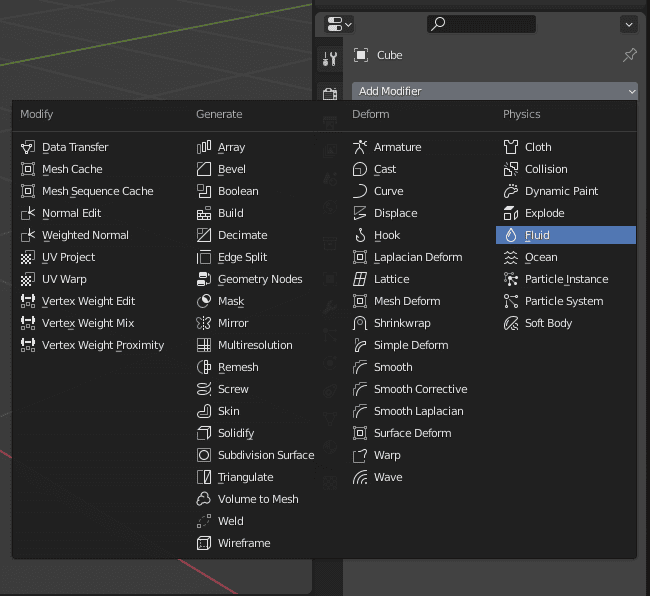
Task: Open the Add Modifier dropdown
Action: click(x=495, y=91)
